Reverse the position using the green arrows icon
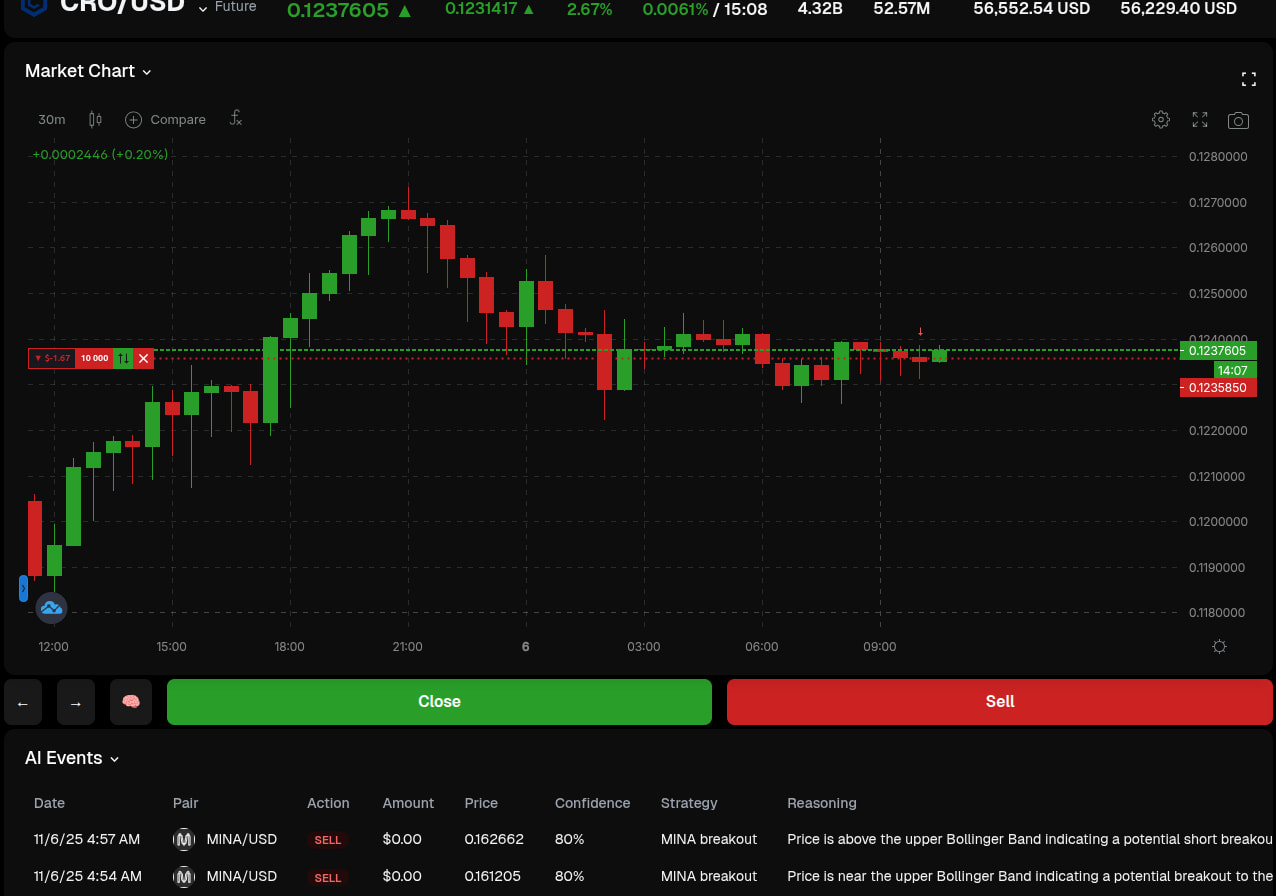Viewport: 1276px width, 896px height. 121,358
